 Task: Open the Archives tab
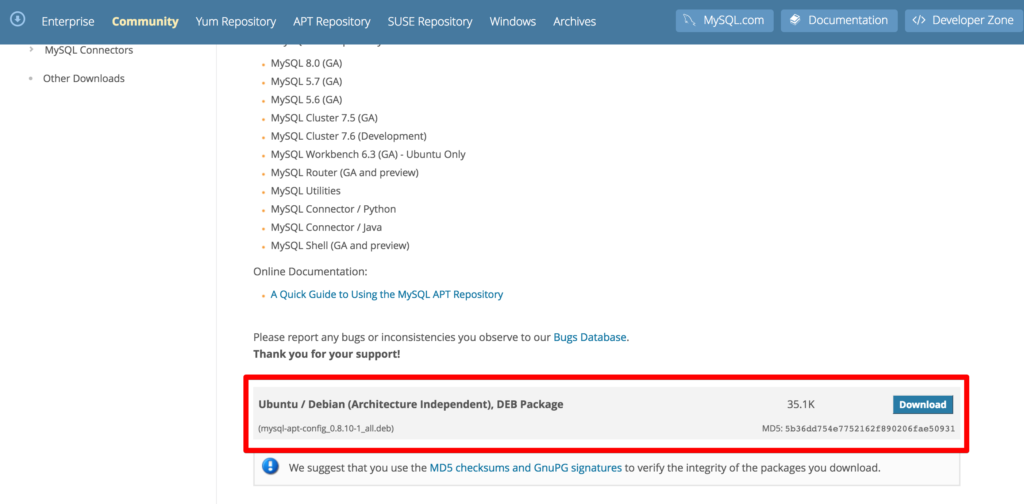[575, 22]
